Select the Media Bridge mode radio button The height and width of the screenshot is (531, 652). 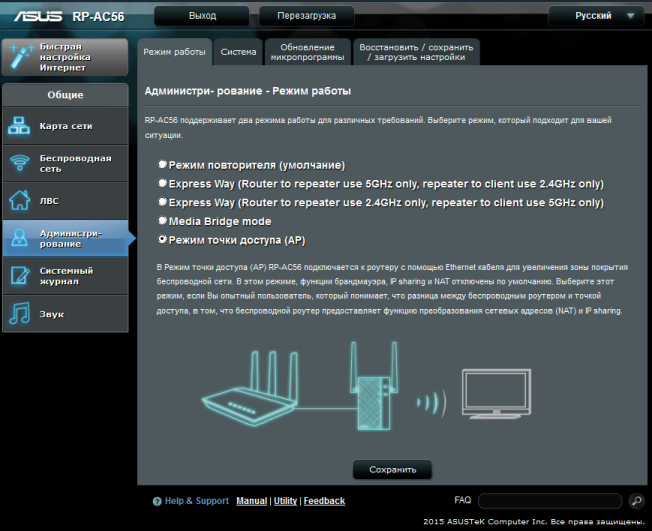(x=162, y=220)
